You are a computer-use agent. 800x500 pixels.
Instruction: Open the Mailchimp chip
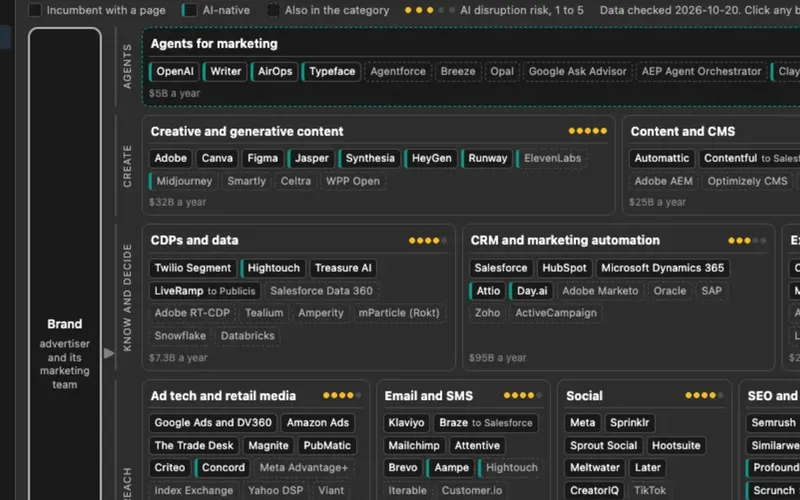pos(414,446)
